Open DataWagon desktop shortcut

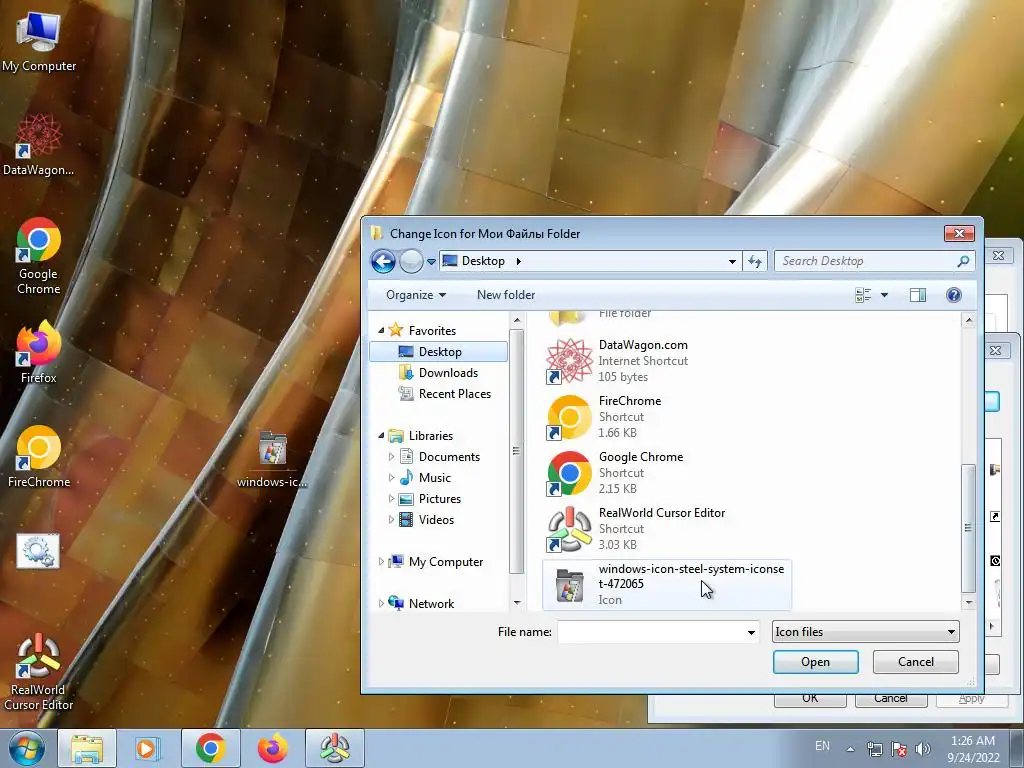(x=39, y=145)
